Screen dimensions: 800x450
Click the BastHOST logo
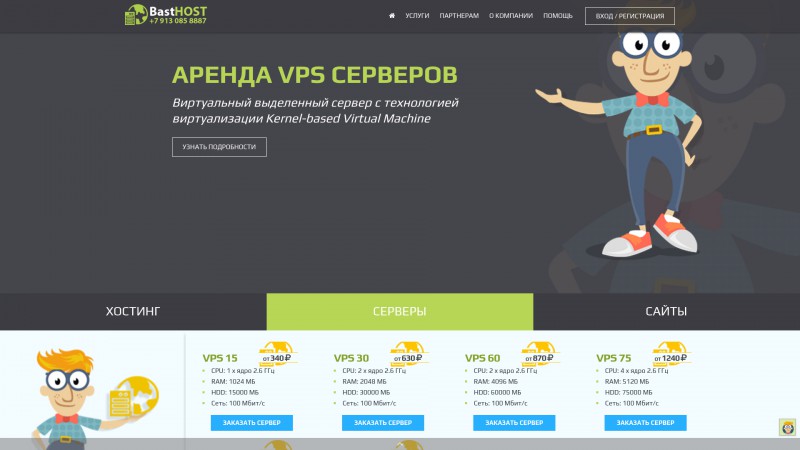click(x=166, y=15)
